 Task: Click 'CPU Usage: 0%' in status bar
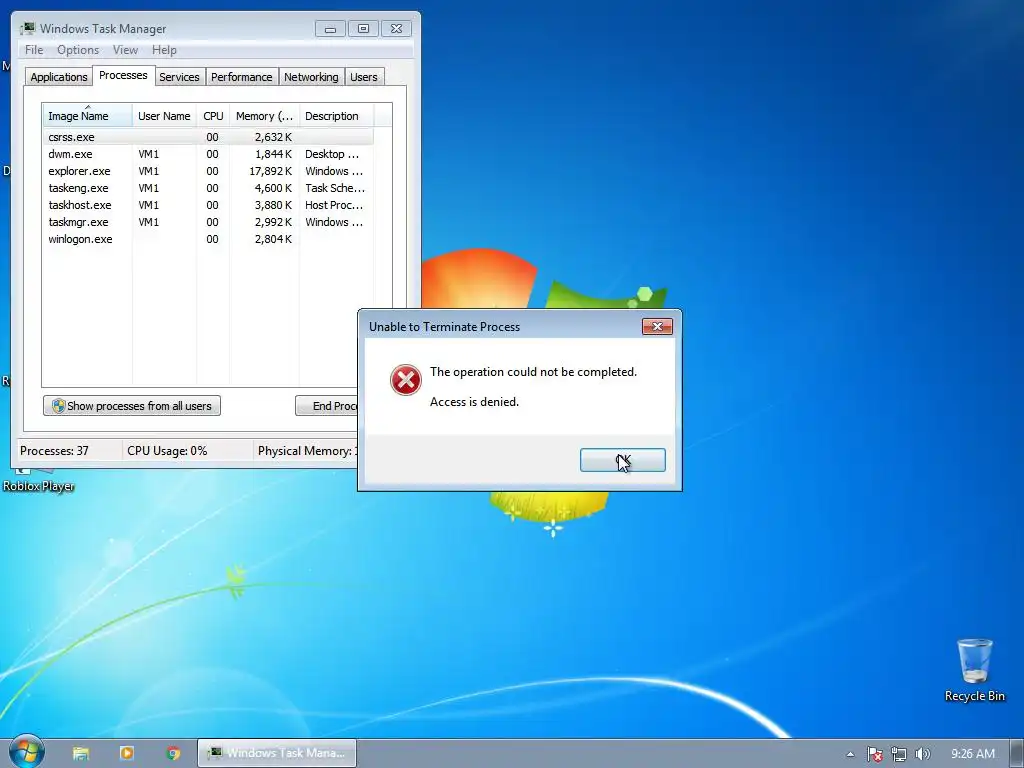(x=167, y=451)
